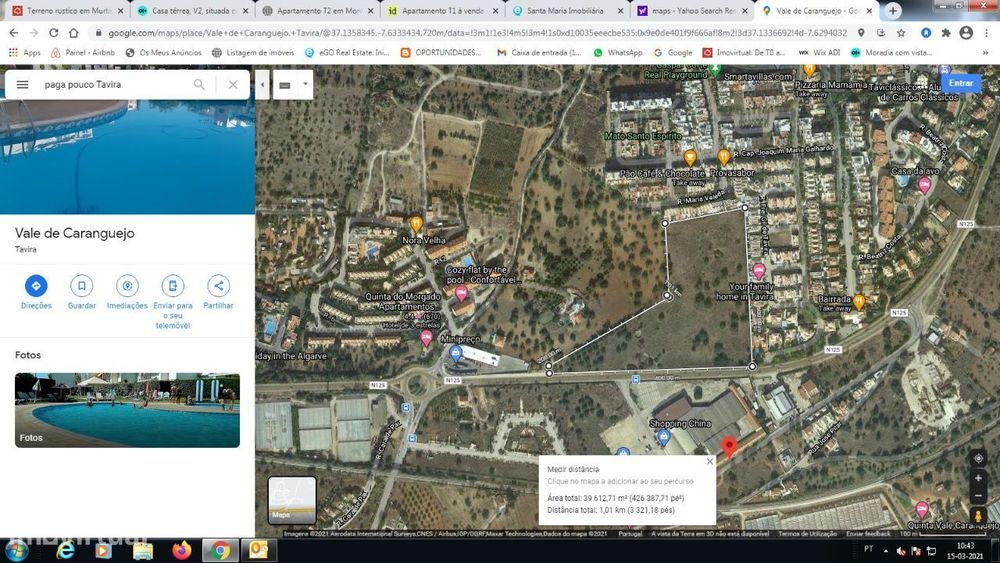Image resolution: width=1000 pixels, height=563 pixels.
Task: Click the Nora Velha restaurant marker
Action: (x=416, y=224)
